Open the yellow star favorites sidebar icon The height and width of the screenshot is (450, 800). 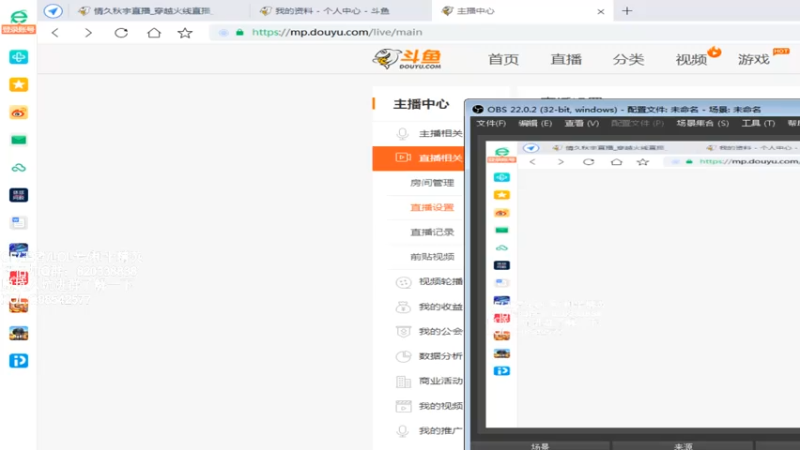[18, 84]
